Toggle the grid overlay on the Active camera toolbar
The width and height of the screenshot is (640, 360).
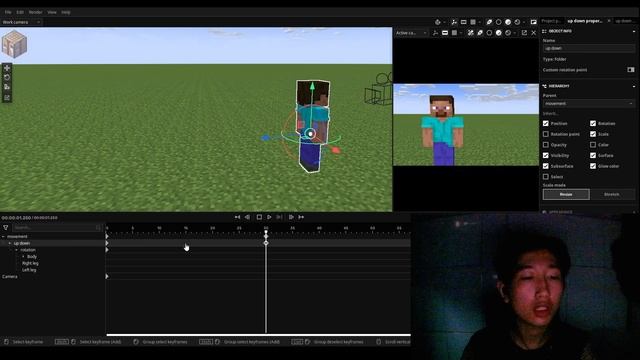coord(454,33)
